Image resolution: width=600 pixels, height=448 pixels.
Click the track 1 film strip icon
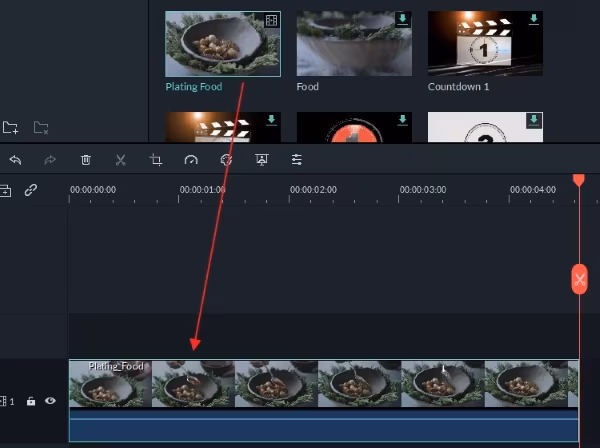(x=3, y=401)
